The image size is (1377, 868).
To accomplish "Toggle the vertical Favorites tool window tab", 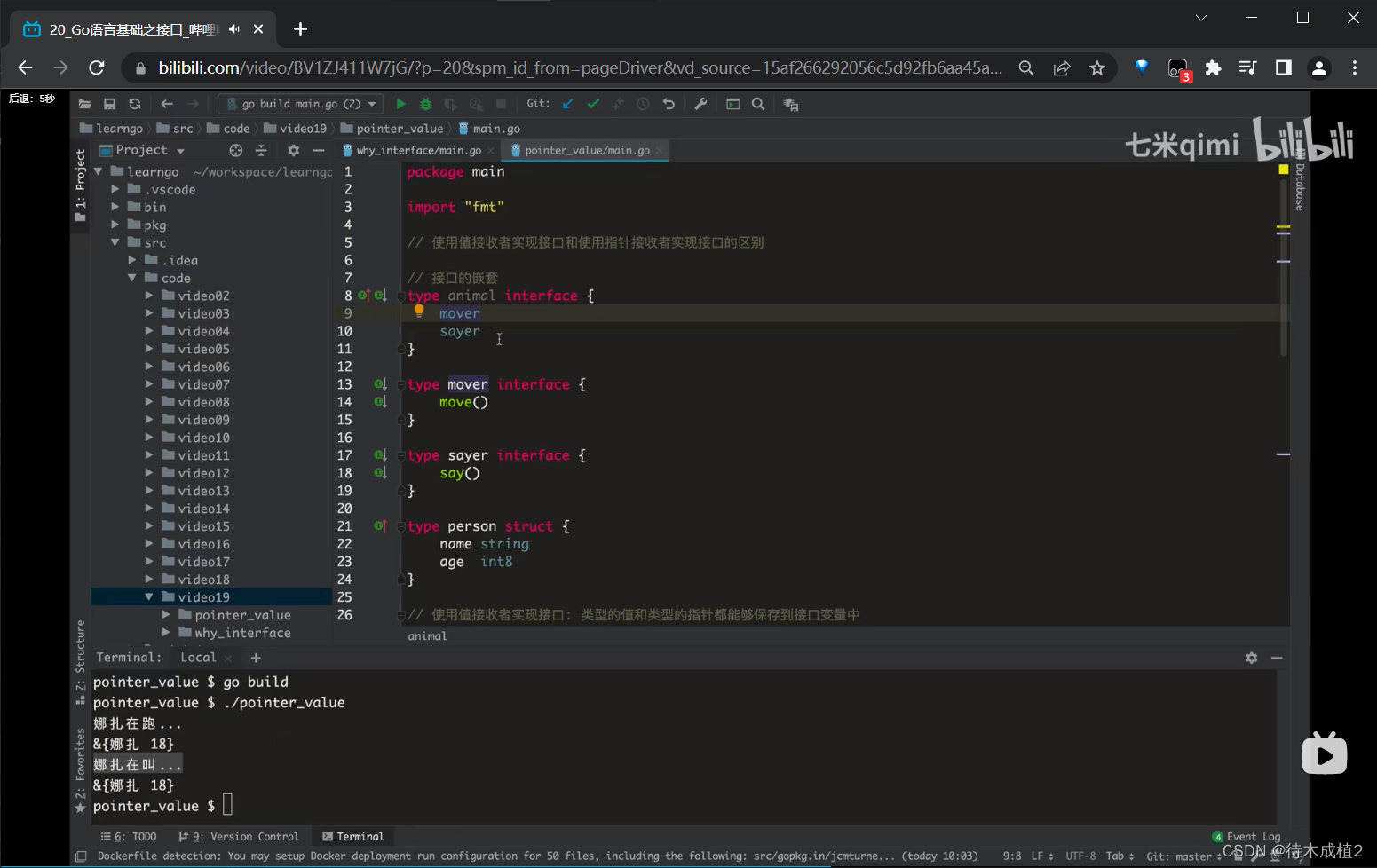I will [81, 769].
